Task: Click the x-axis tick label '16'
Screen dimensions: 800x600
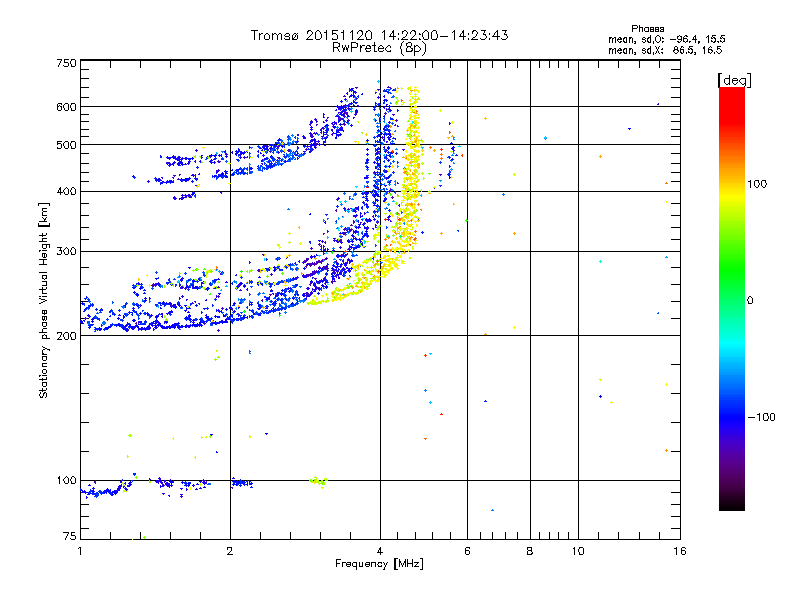Action: (x=680, y=551)
